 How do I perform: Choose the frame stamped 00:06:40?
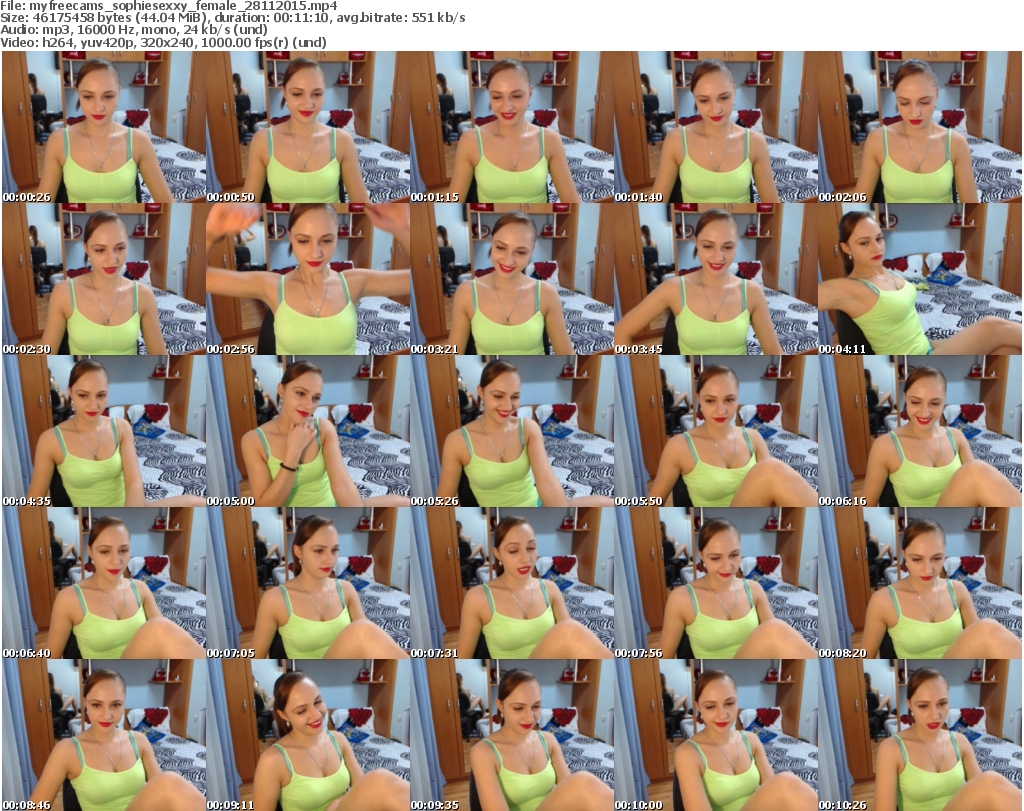pos(104,584)
